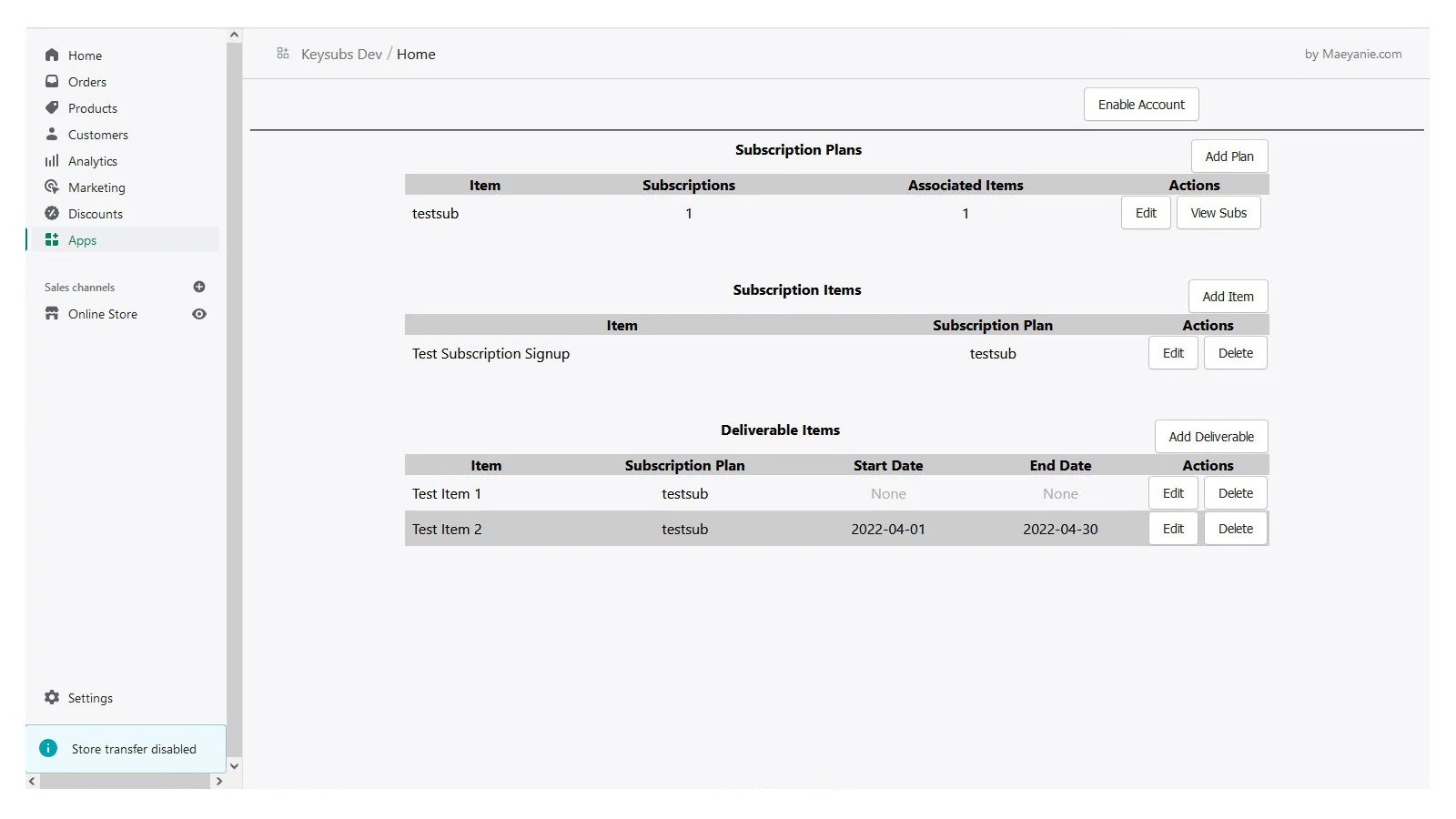This screenshot has height=819, width=1456.
Task: Click the 'Start Date' column header
Action: pos(888,466)
